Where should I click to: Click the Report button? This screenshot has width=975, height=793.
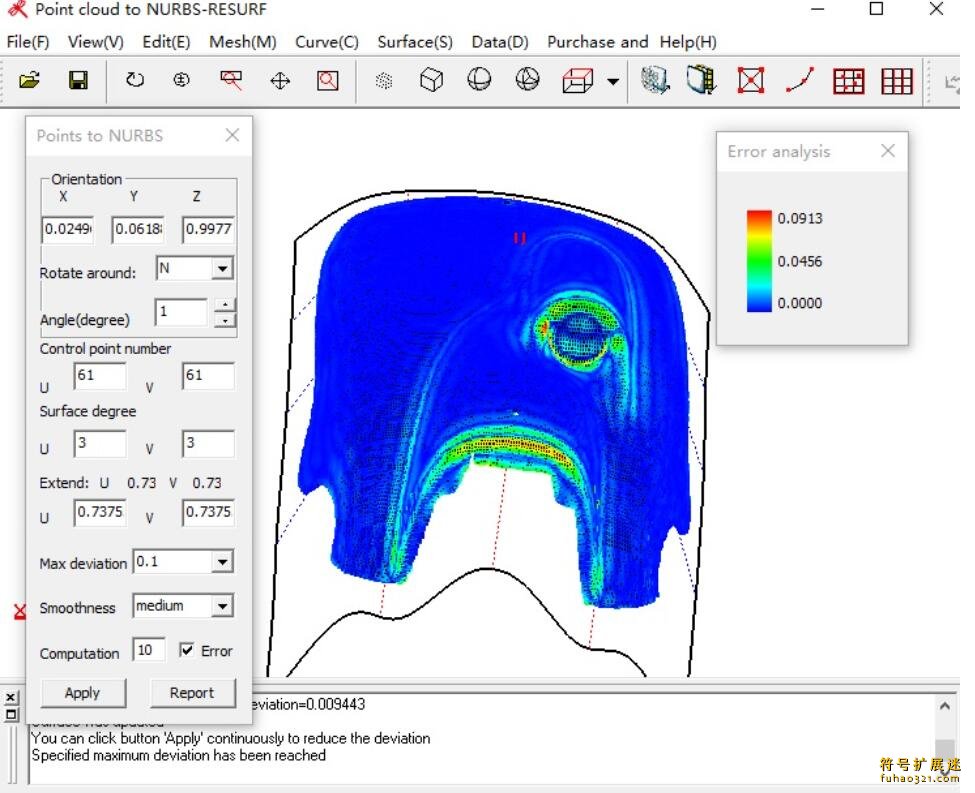[x=192, y=693]
